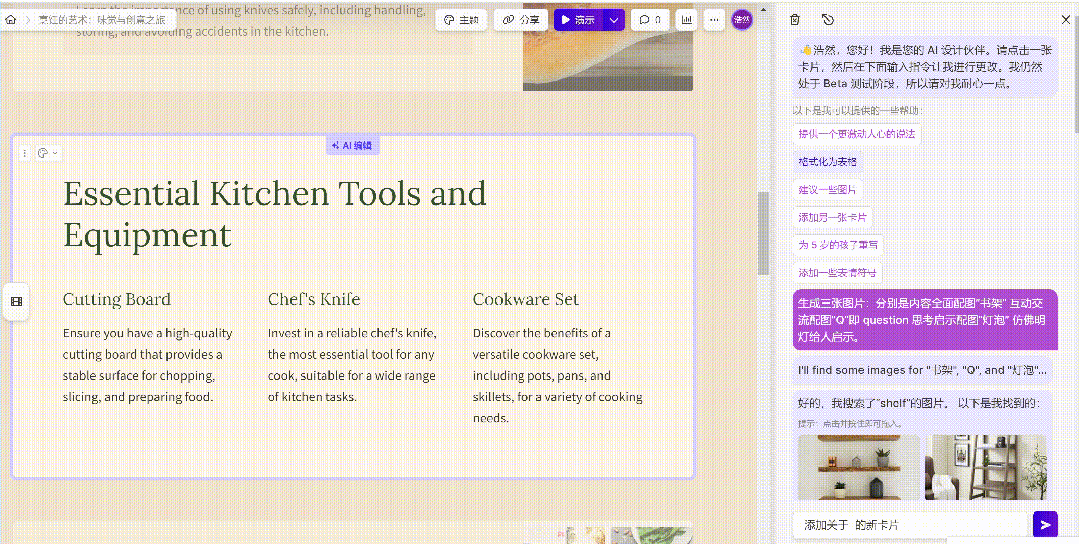Expand the card style palette dropdown
Screen dimensions: 1080x545
[47, 153]
